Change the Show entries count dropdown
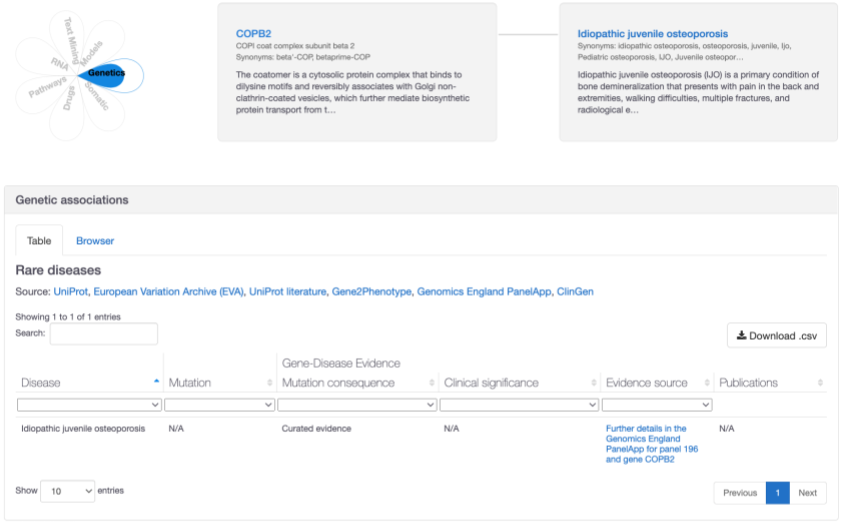This screenshot has height=522, width=841. click(x=68, y=491)
